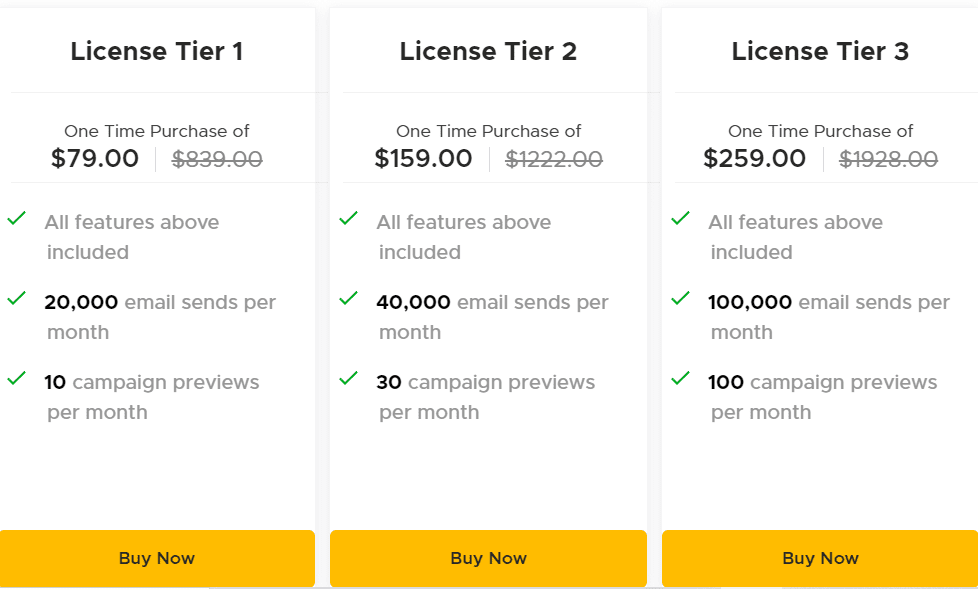Select the License Tier 2 heading
The height and width of the screenshot is (589, 978).
click(x=488, y=51)
